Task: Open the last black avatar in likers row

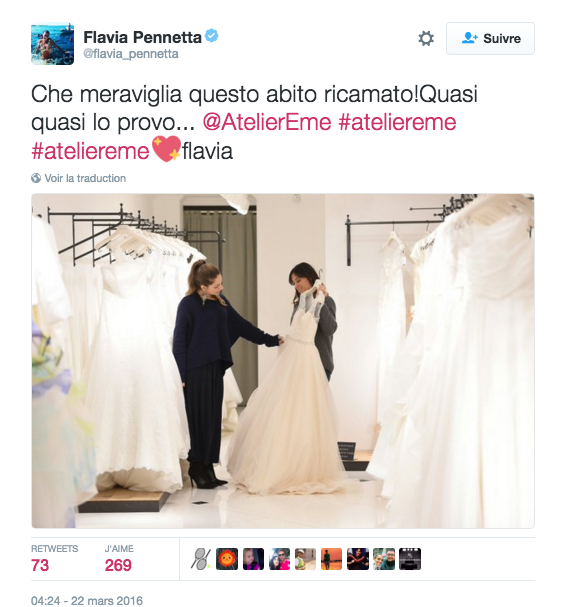Action: point(410,559)
